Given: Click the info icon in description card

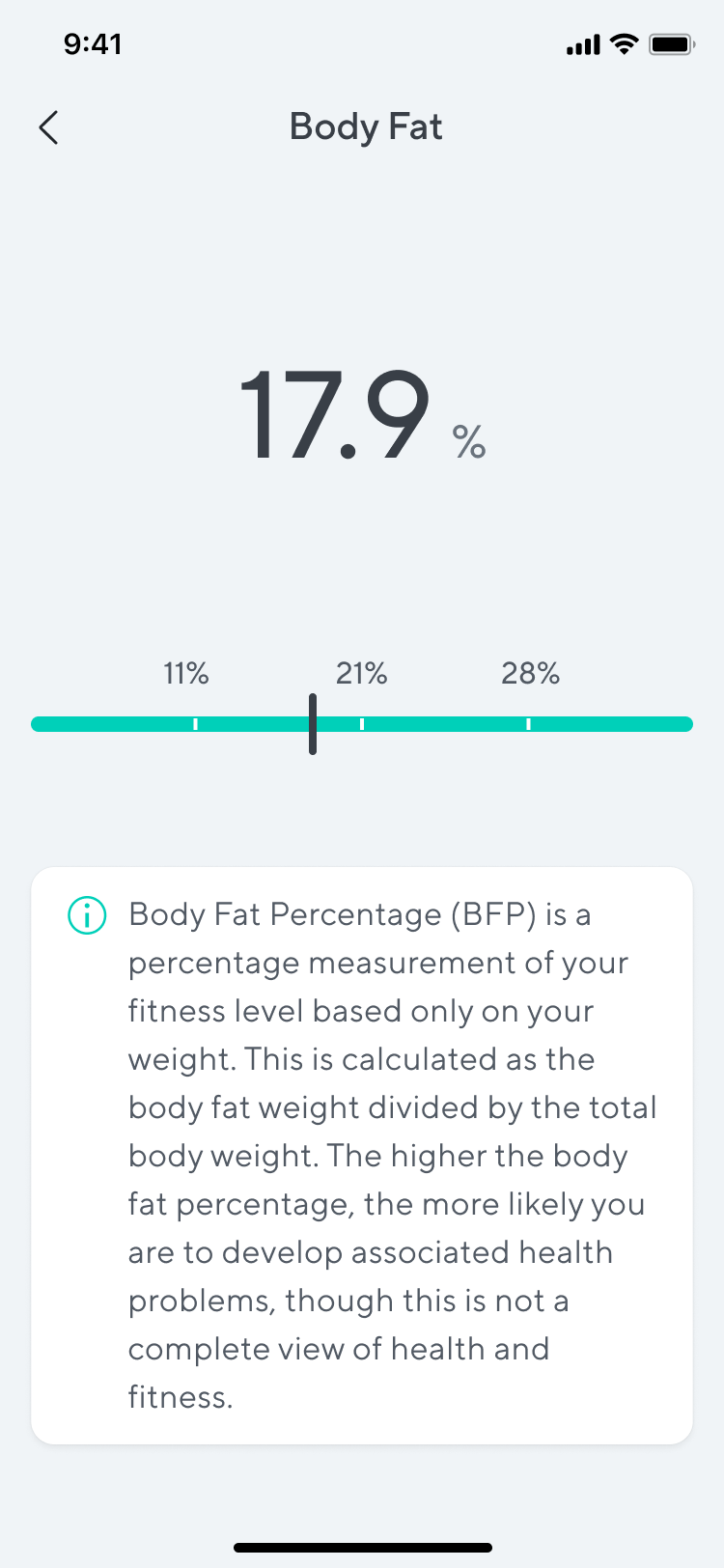Looking at the screenshot, I should pos(86,914).
